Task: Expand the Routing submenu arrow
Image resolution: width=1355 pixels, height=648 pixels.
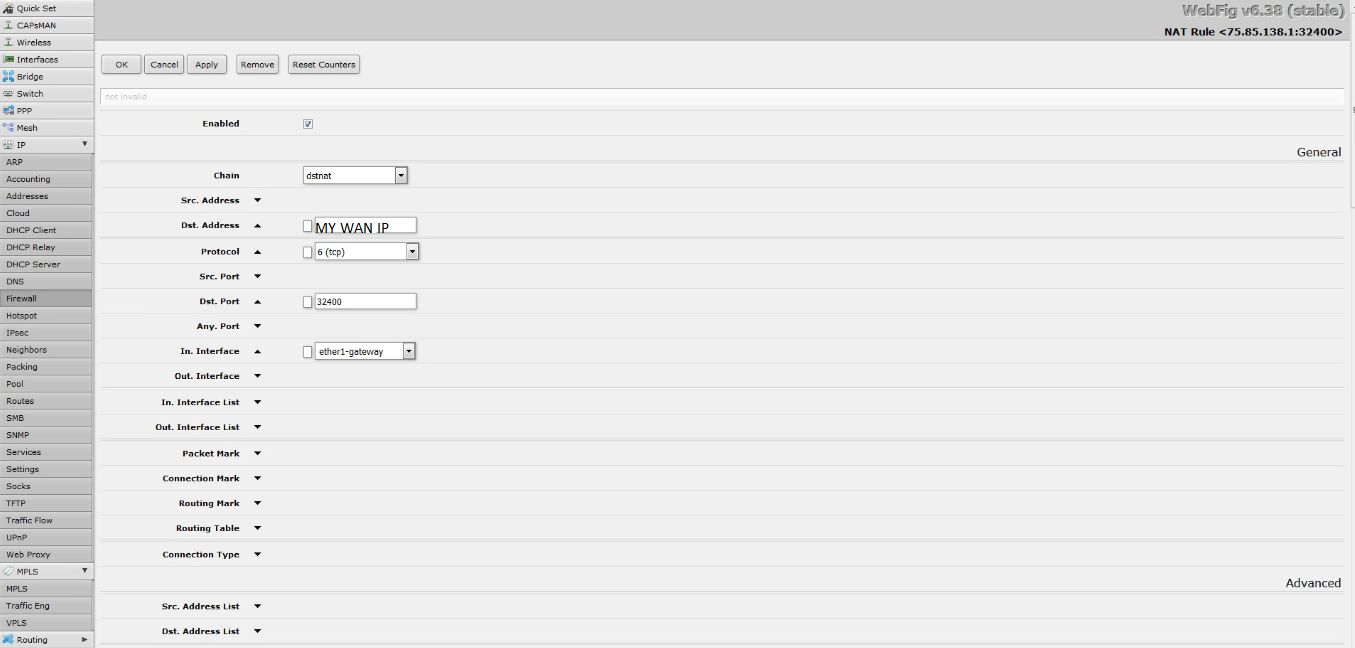Action: tap(84, 639)
